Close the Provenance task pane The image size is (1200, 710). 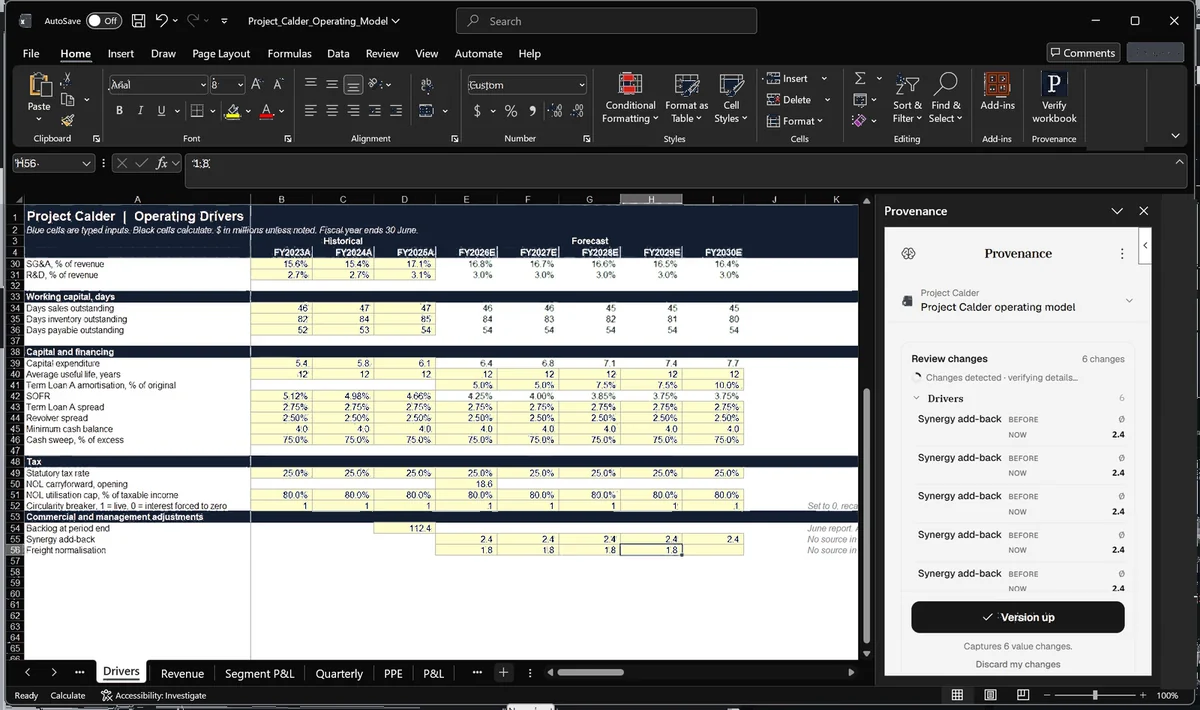coord(1144,211)
